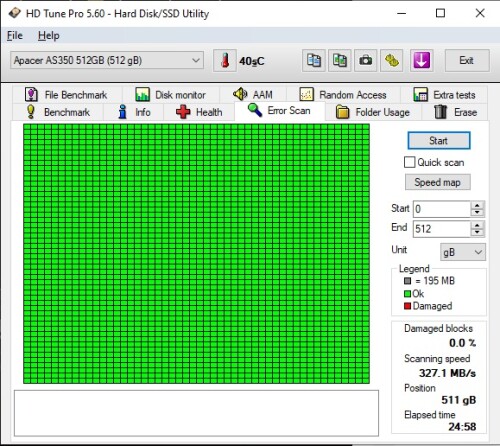Image resolution: width=500 pixels, height=446 pixels.
Task: Open the Help menu
Action: 49,36
